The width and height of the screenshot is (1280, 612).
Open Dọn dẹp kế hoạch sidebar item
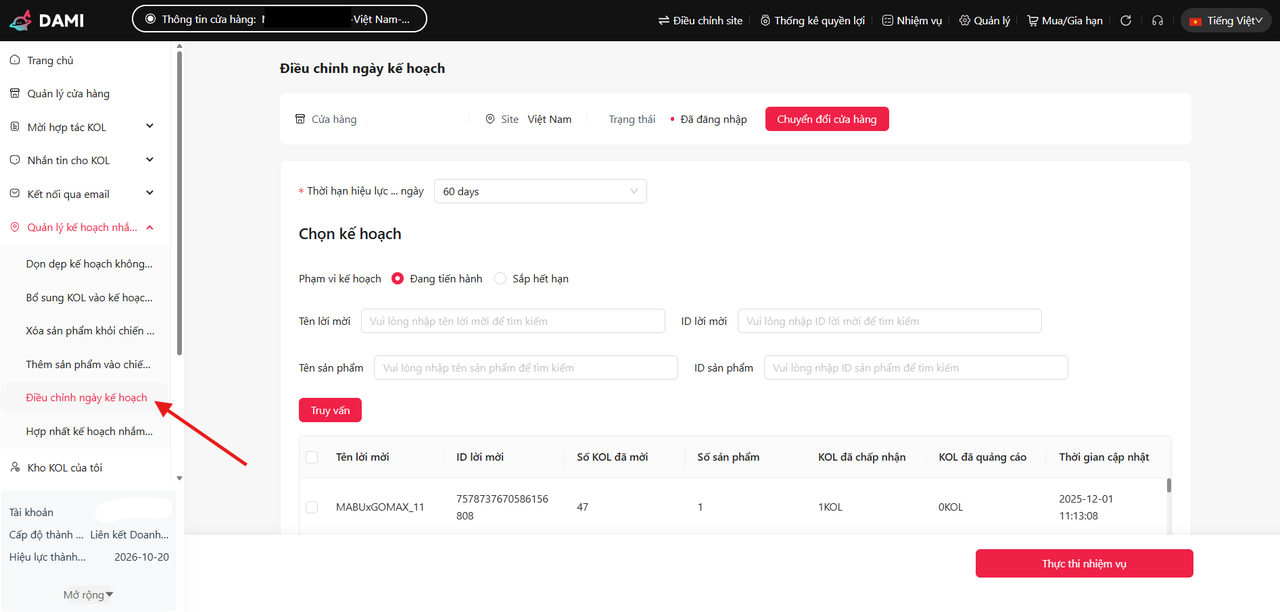tap(89, 264)
